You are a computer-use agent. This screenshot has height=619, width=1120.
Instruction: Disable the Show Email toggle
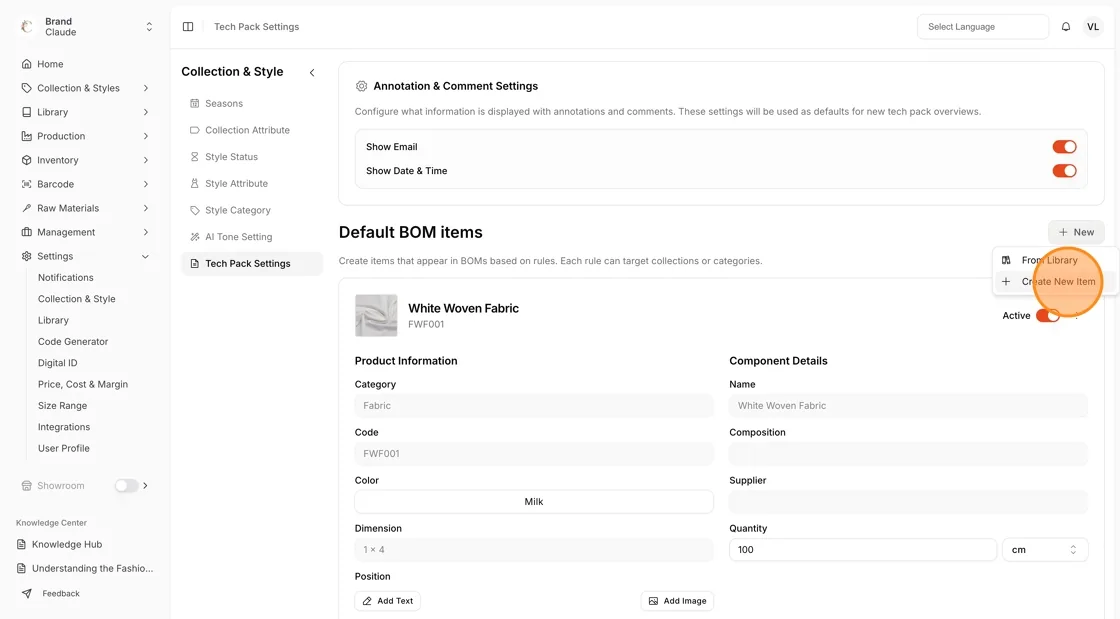[x=1064, y=147]
